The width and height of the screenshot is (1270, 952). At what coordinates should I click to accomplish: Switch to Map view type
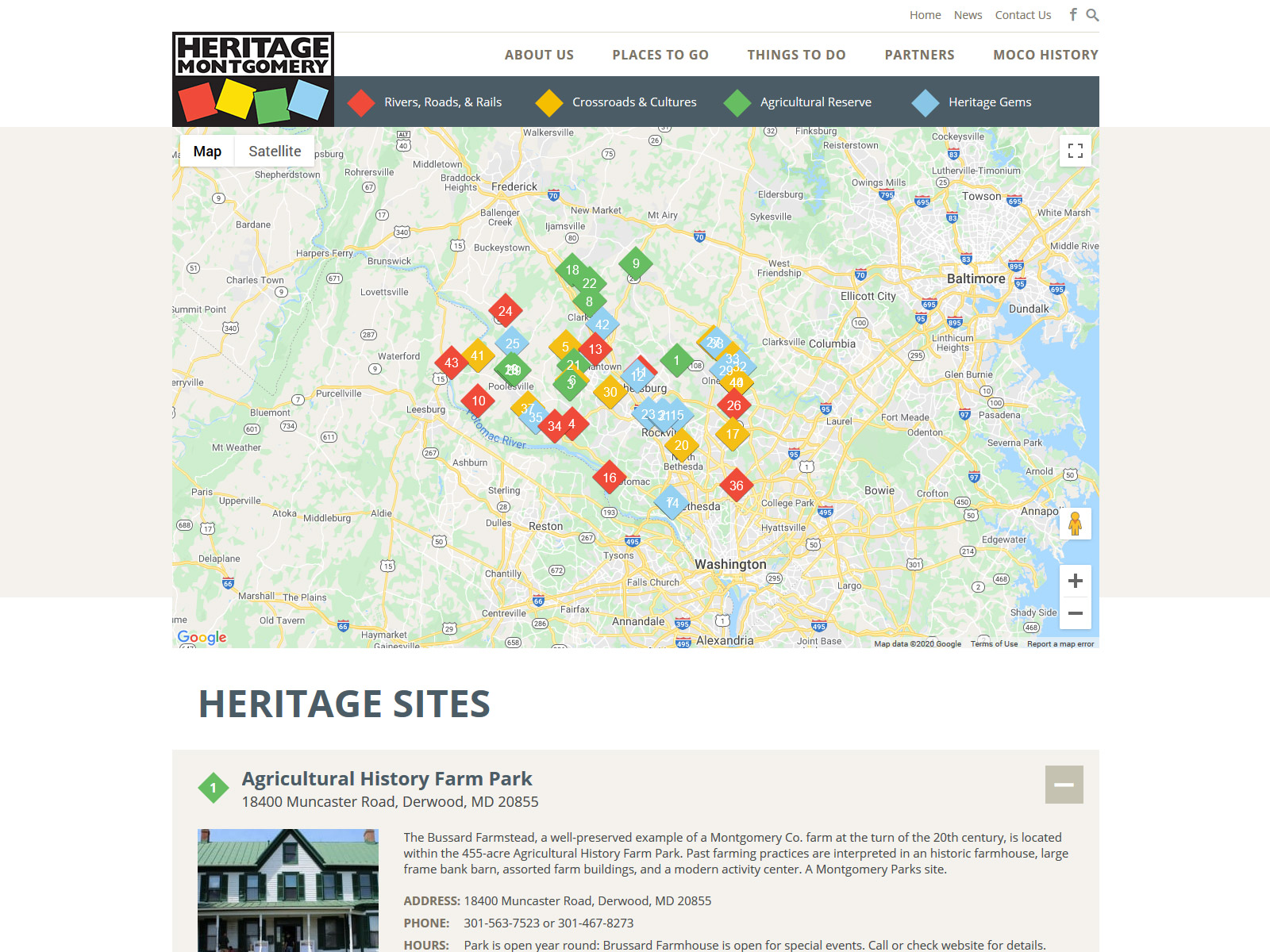coord(207,151)
